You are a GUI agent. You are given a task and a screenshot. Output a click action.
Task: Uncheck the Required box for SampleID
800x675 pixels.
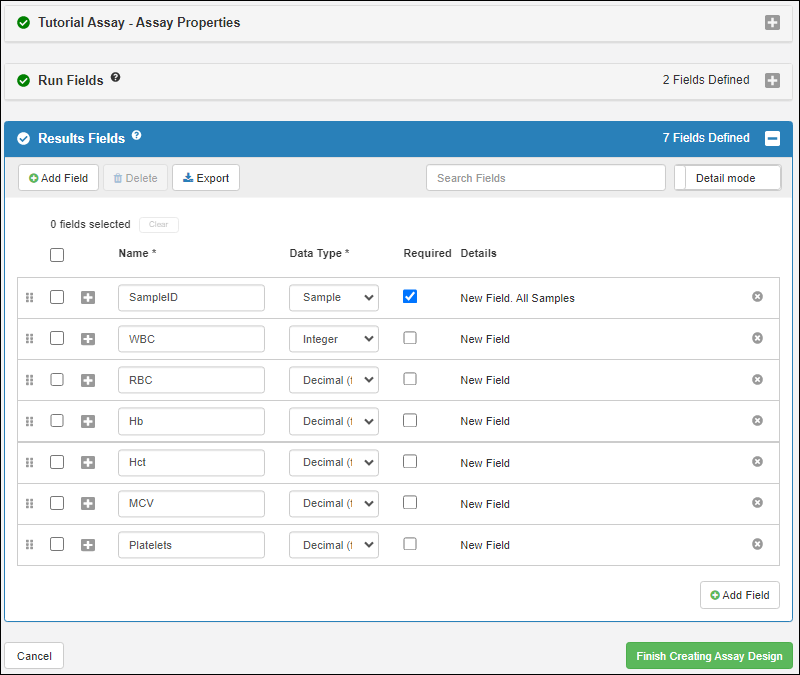click(410, 297)
